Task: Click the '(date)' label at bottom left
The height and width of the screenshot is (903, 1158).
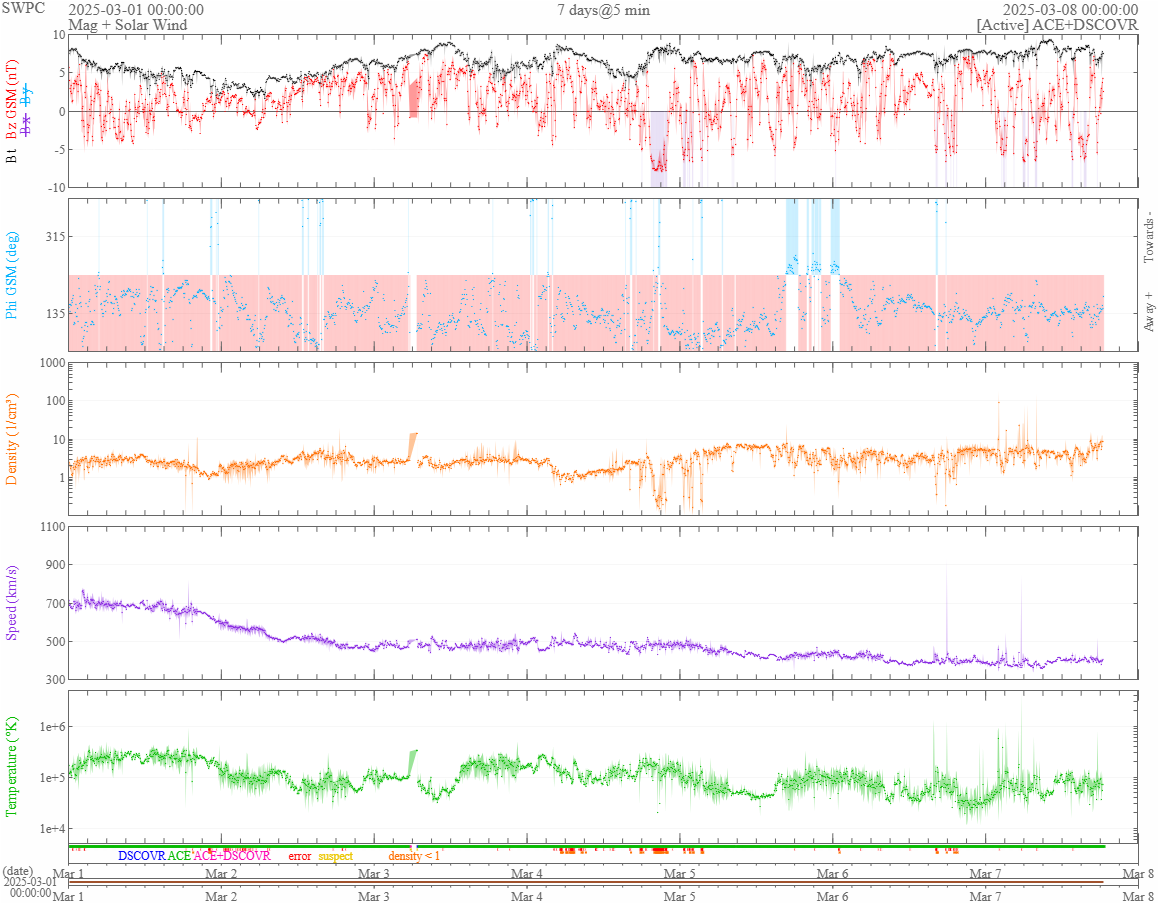Action: coord(18,871)
